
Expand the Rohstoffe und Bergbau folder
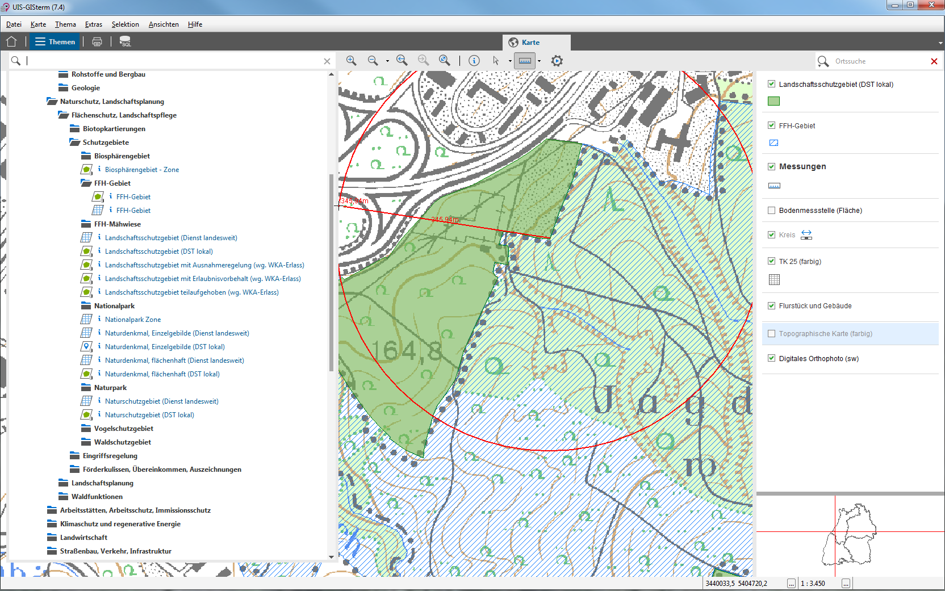coord(63,74)
